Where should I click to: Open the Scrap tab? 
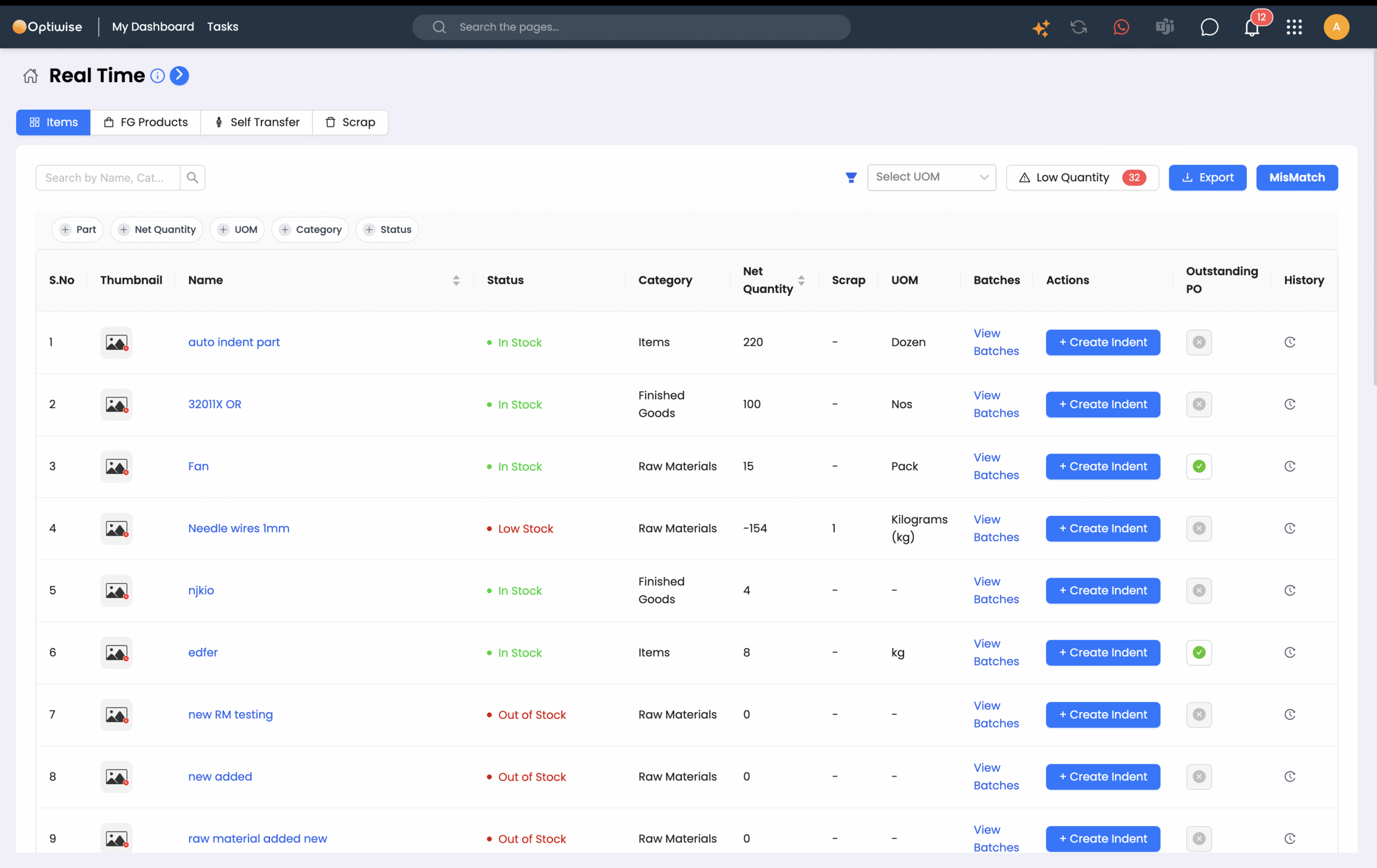(350, 123)
